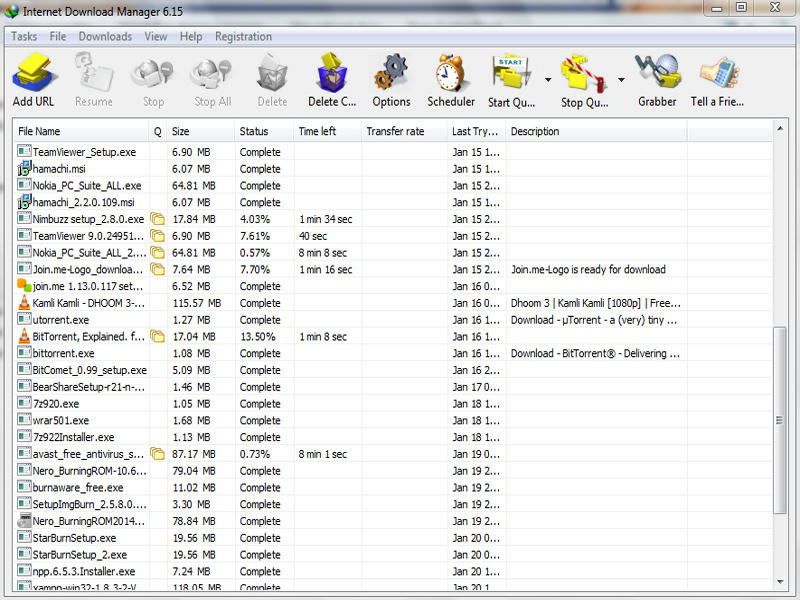Sort list by Size column header
The image size is (800, 600).
[201, 132]
